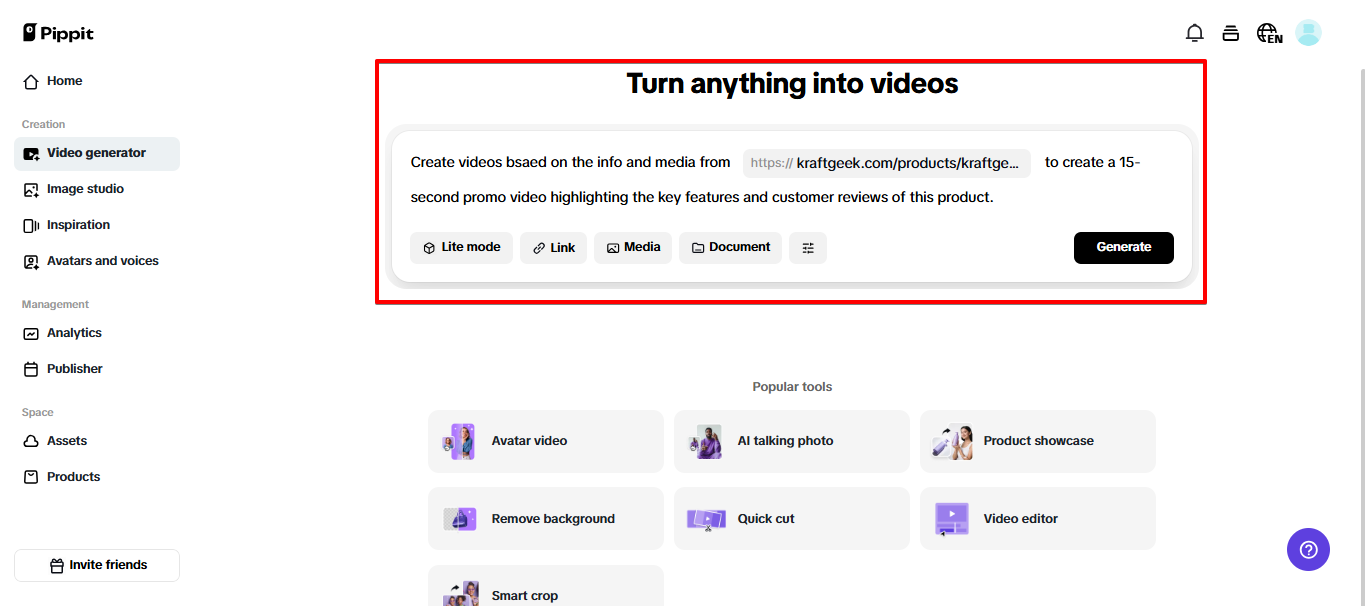1365x606 pixels.
Task: Open Inspiration from the sidebar
Action: 78,225
